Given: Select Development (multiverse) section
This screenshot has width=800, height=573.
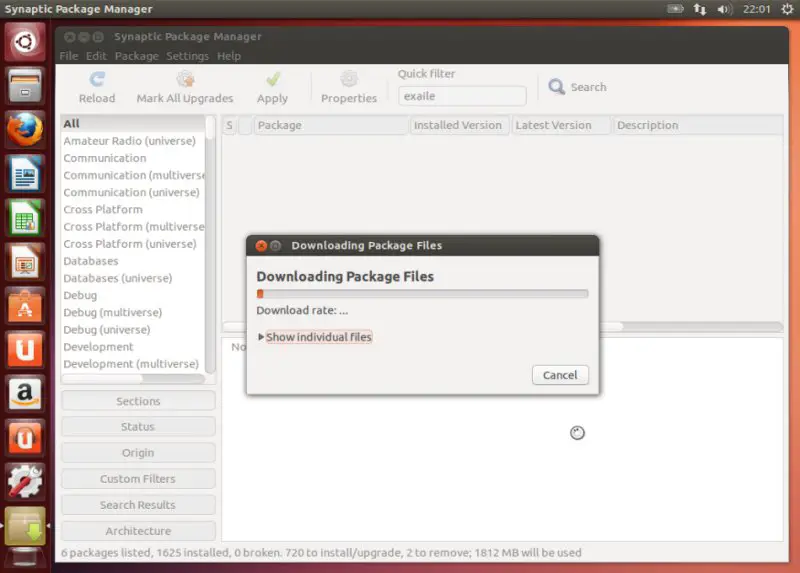Looking at the screenshot, I should pyautogui.click(x=133, y=364).
